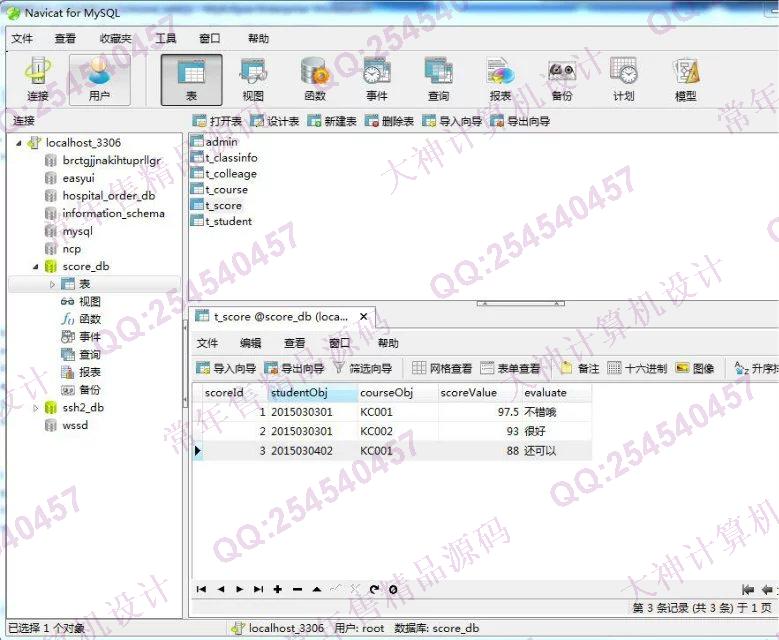Click the edit record up-triangle button
Screen dimensions: 779x640
[316, 589]
